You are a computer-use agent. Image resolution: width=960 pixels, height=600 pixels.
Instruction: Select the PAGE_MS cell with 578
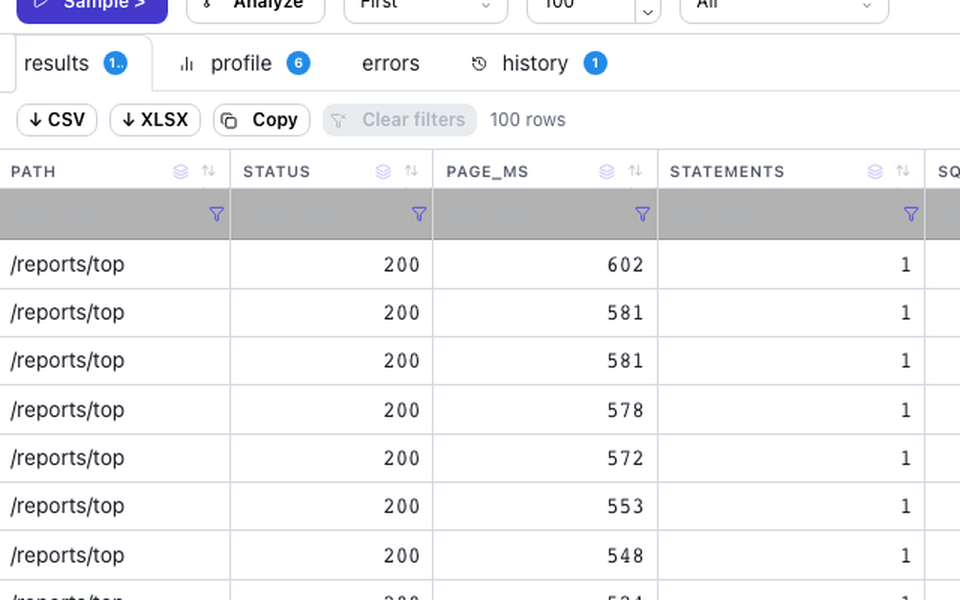pyautogui.click(x=545, y=410)
